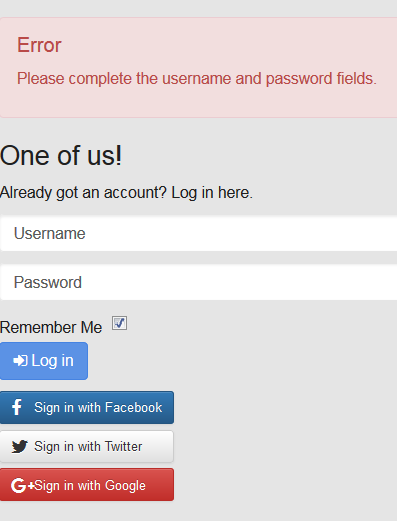The width and height of the screenshot is (397, 521).
Task: Click the 'Log in here.' text
Action: 212,193
